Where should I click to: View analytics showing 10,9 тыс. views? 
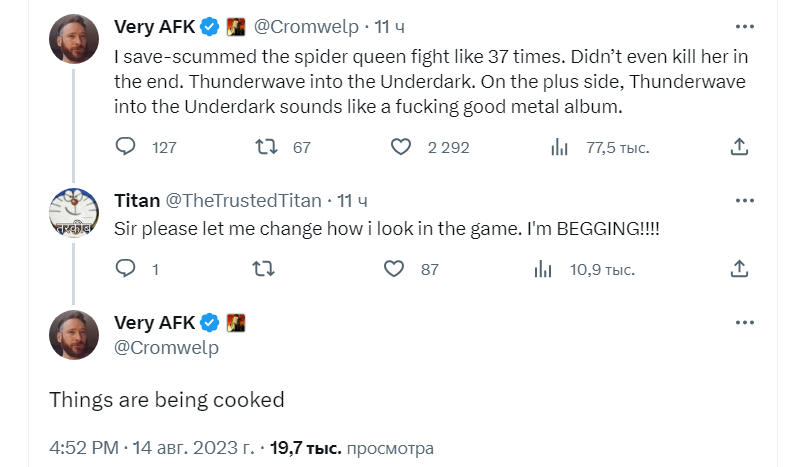point(543,269)
